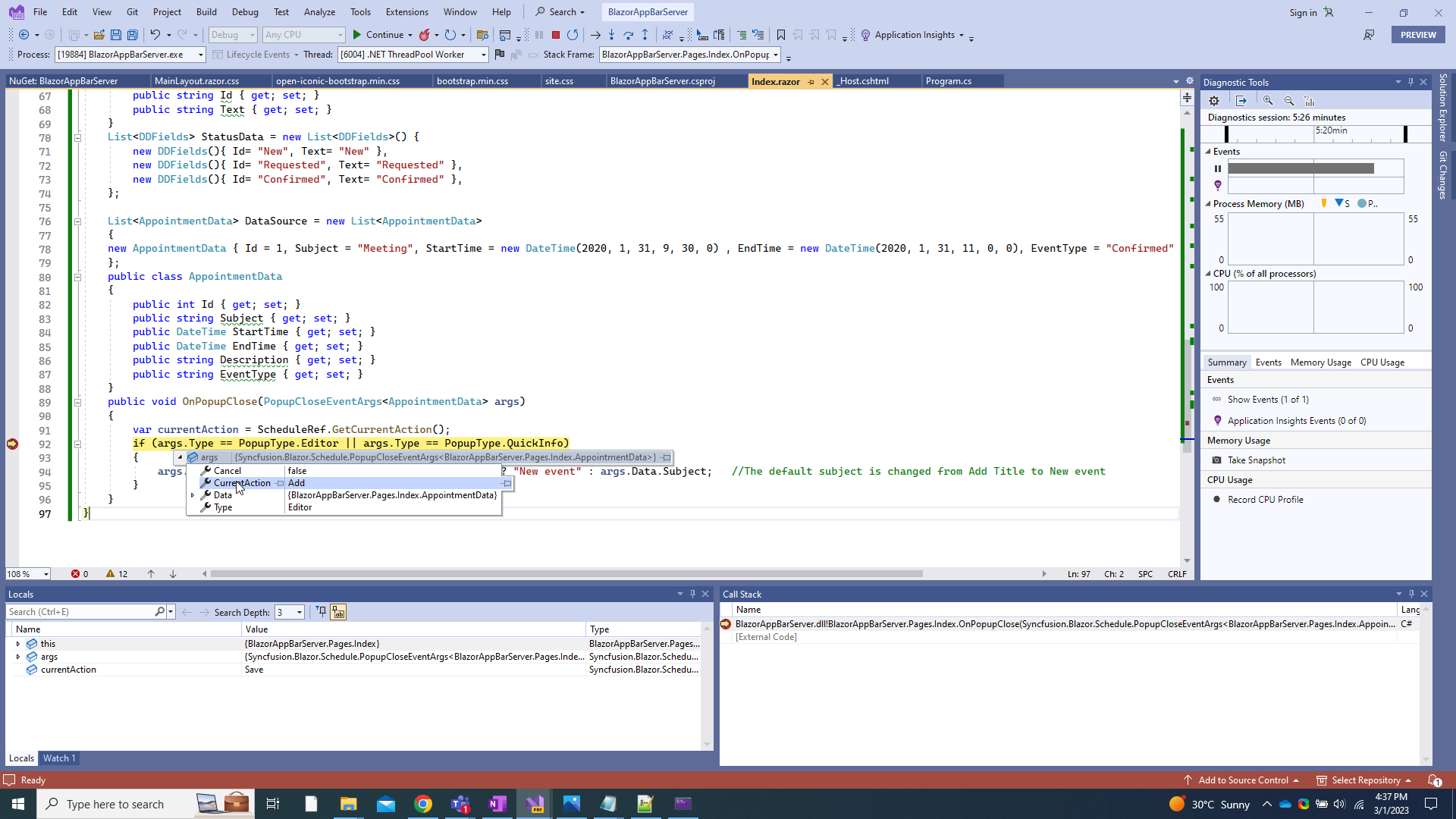Click Take Snapshot camera icon

pos(1217,460)
